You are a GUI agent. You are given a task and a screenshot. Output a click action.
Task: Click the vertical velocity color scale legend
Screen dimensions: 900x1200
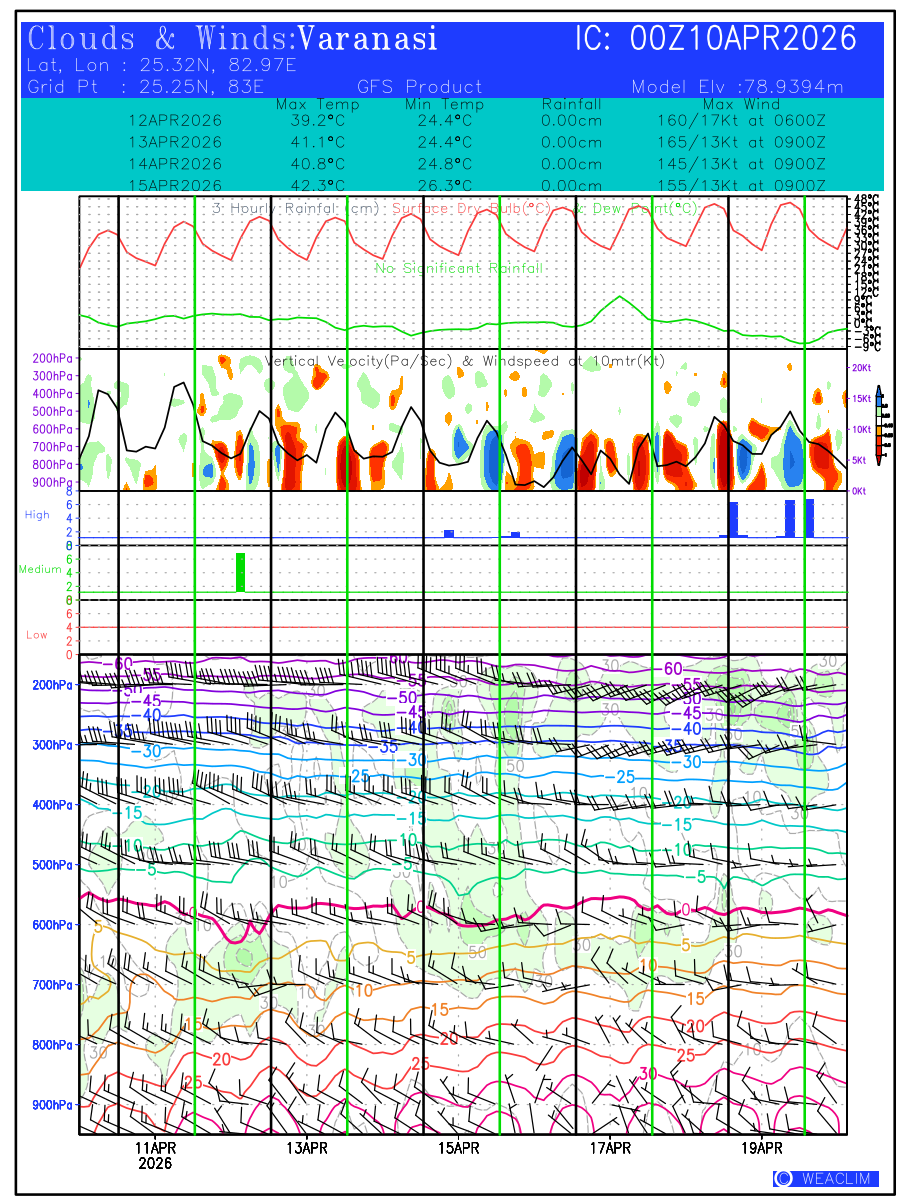[x=878, y=425]
